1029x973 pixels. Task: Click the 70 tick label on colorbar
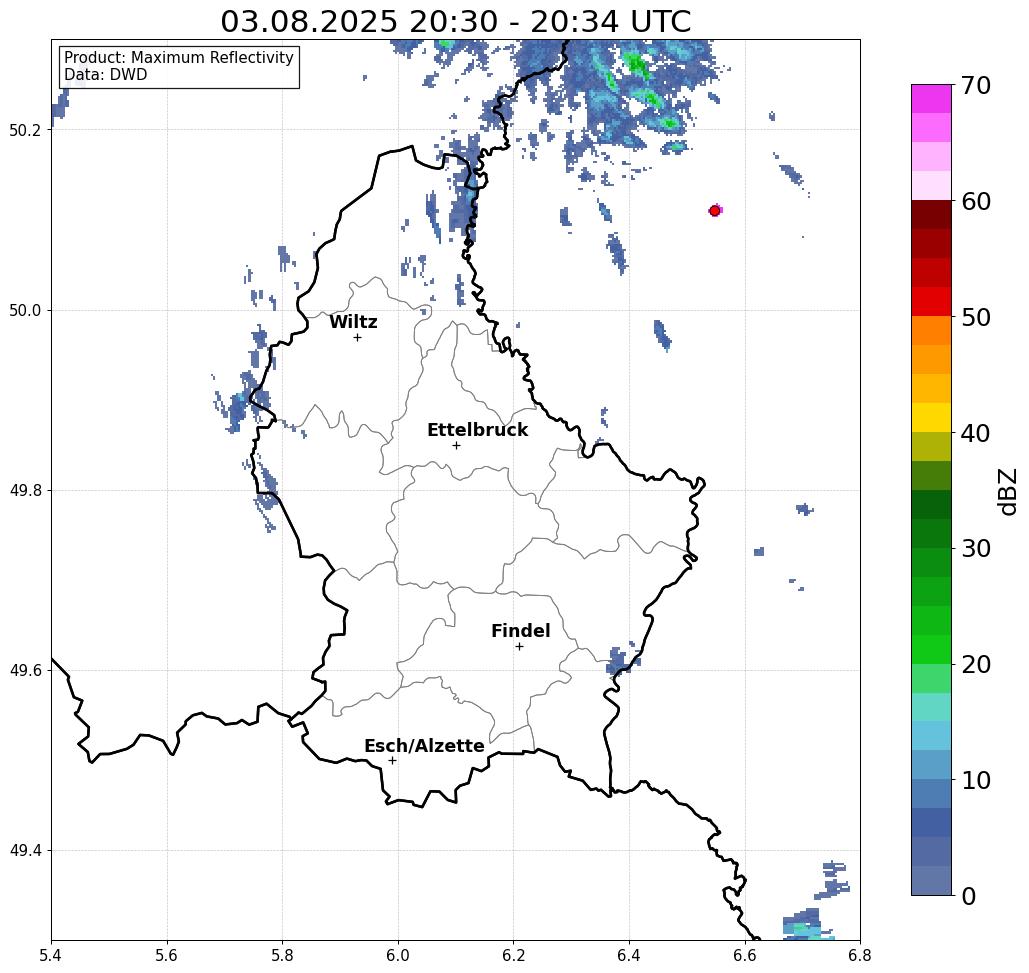click(x=975, y=85)
